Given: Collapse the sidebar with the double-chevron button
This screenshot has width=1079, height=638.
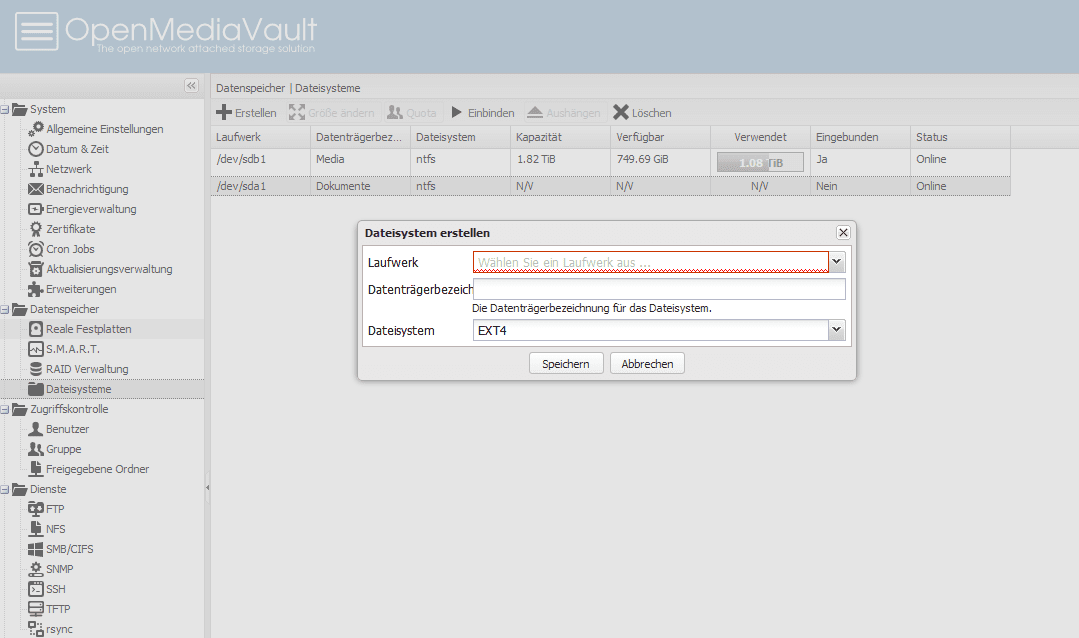Looking at the screenshot, I should 191,85.
